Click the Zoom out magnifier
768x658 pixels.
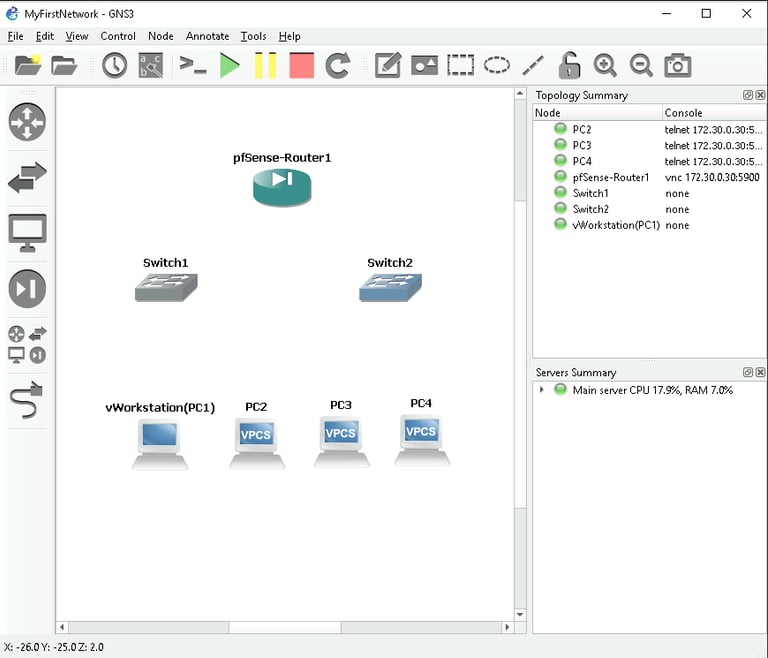tap(642, 65)
